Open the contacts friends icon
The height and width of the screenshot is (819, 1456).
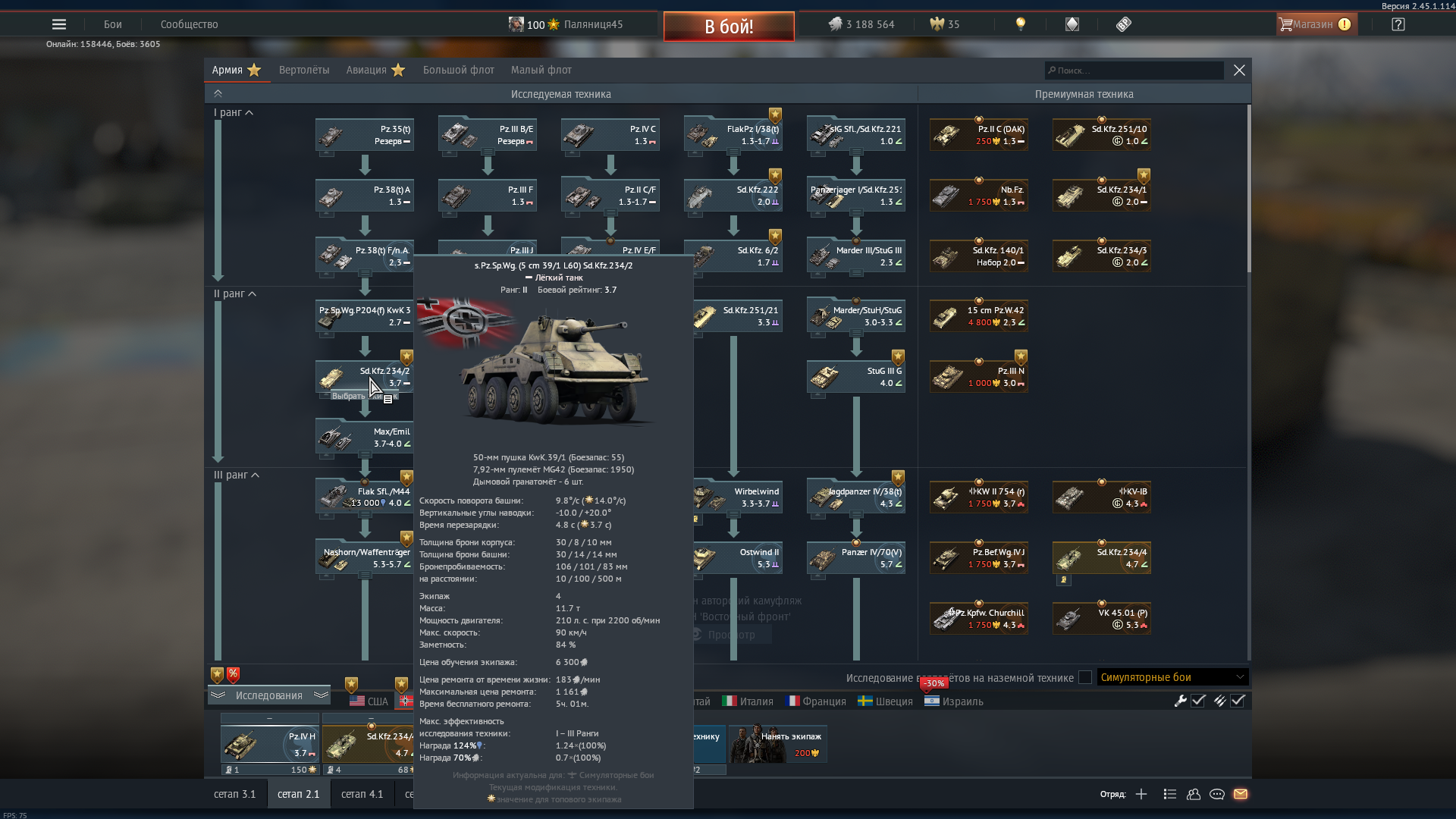click(x=1194, y=794)
